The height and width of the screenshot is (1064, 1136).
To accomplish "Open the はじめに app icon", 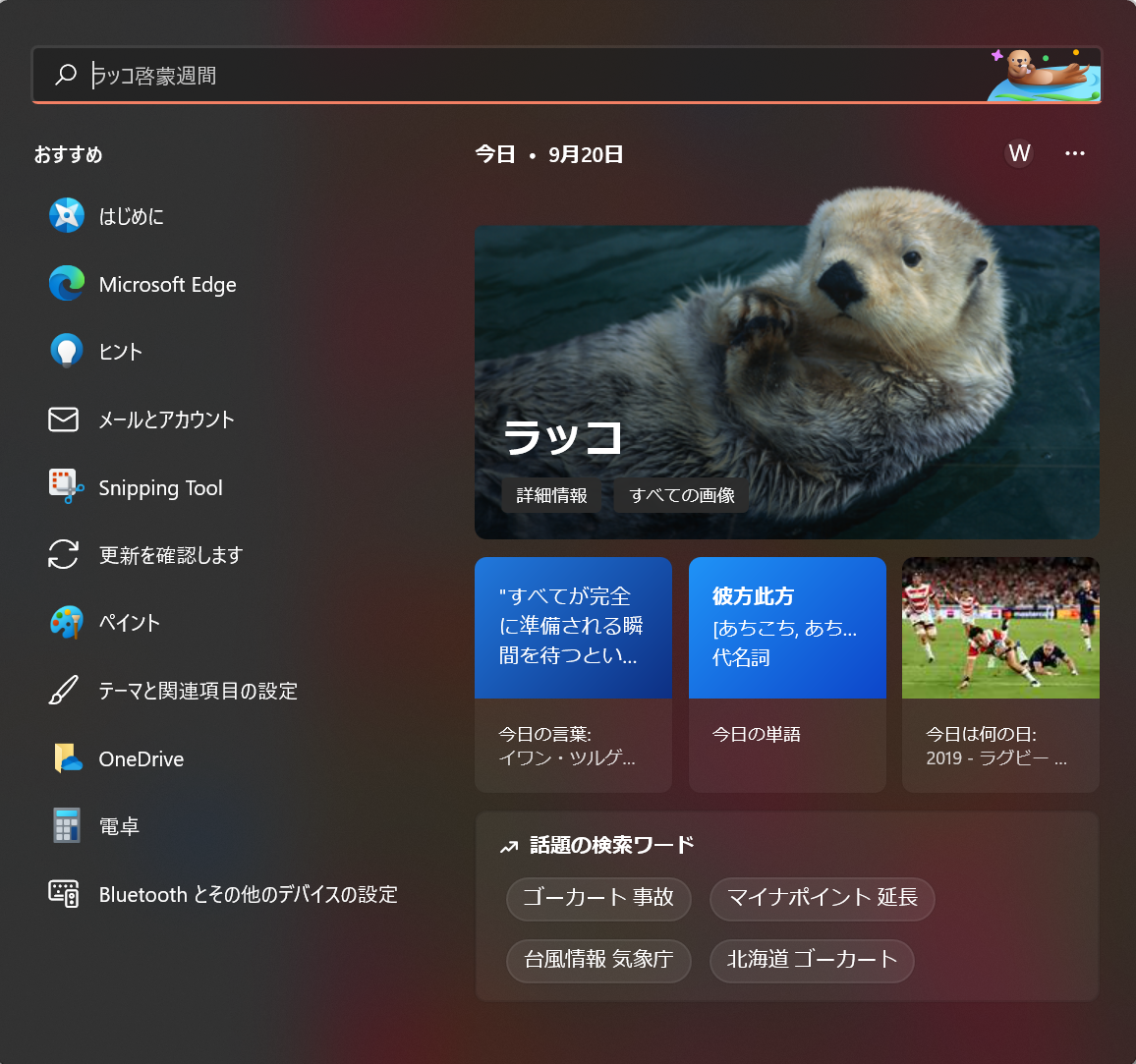I will (x=67, y=215).
